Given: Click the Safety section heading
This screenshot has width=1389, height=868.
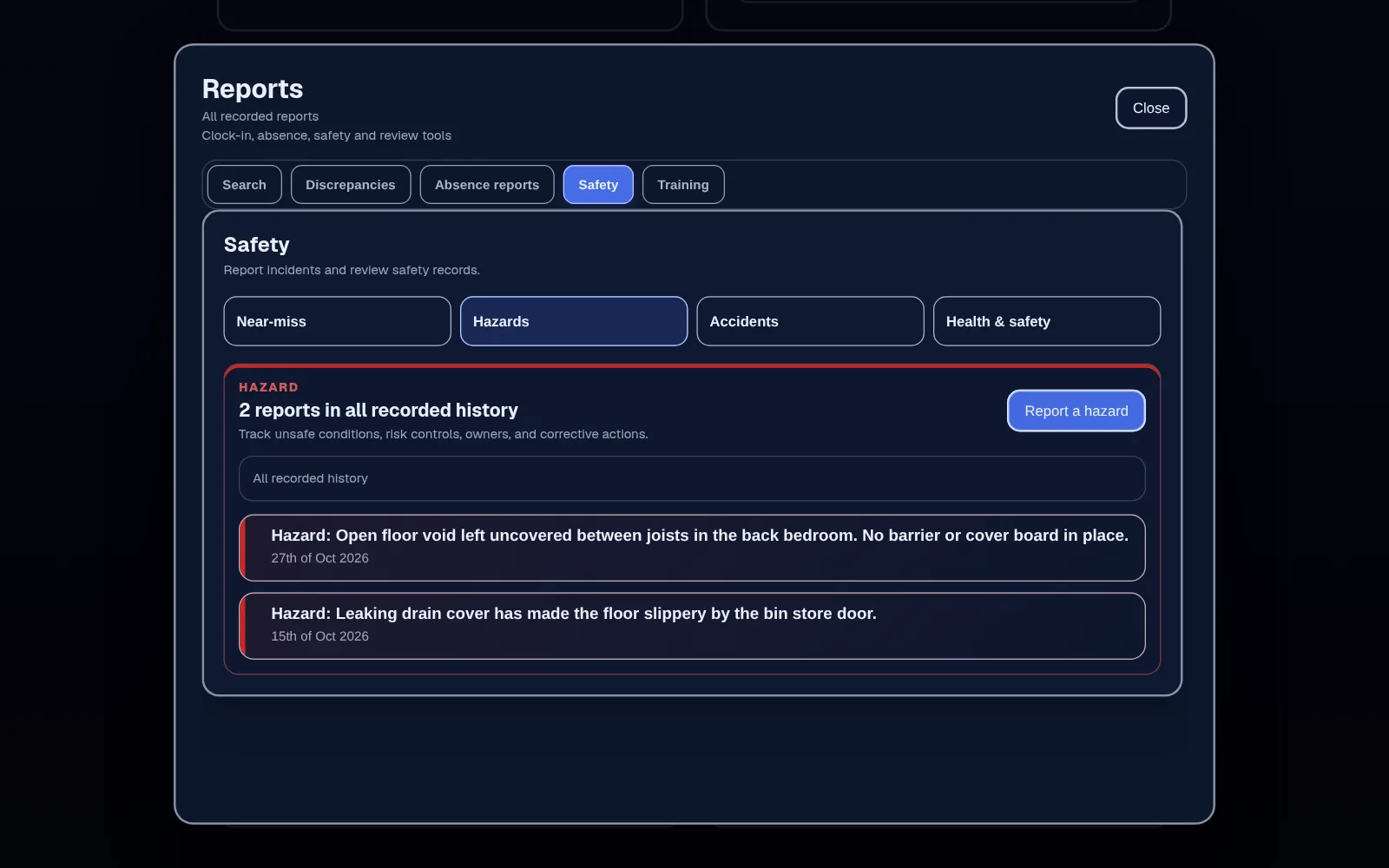Looking at the screenshot, I should click(256, 245).
